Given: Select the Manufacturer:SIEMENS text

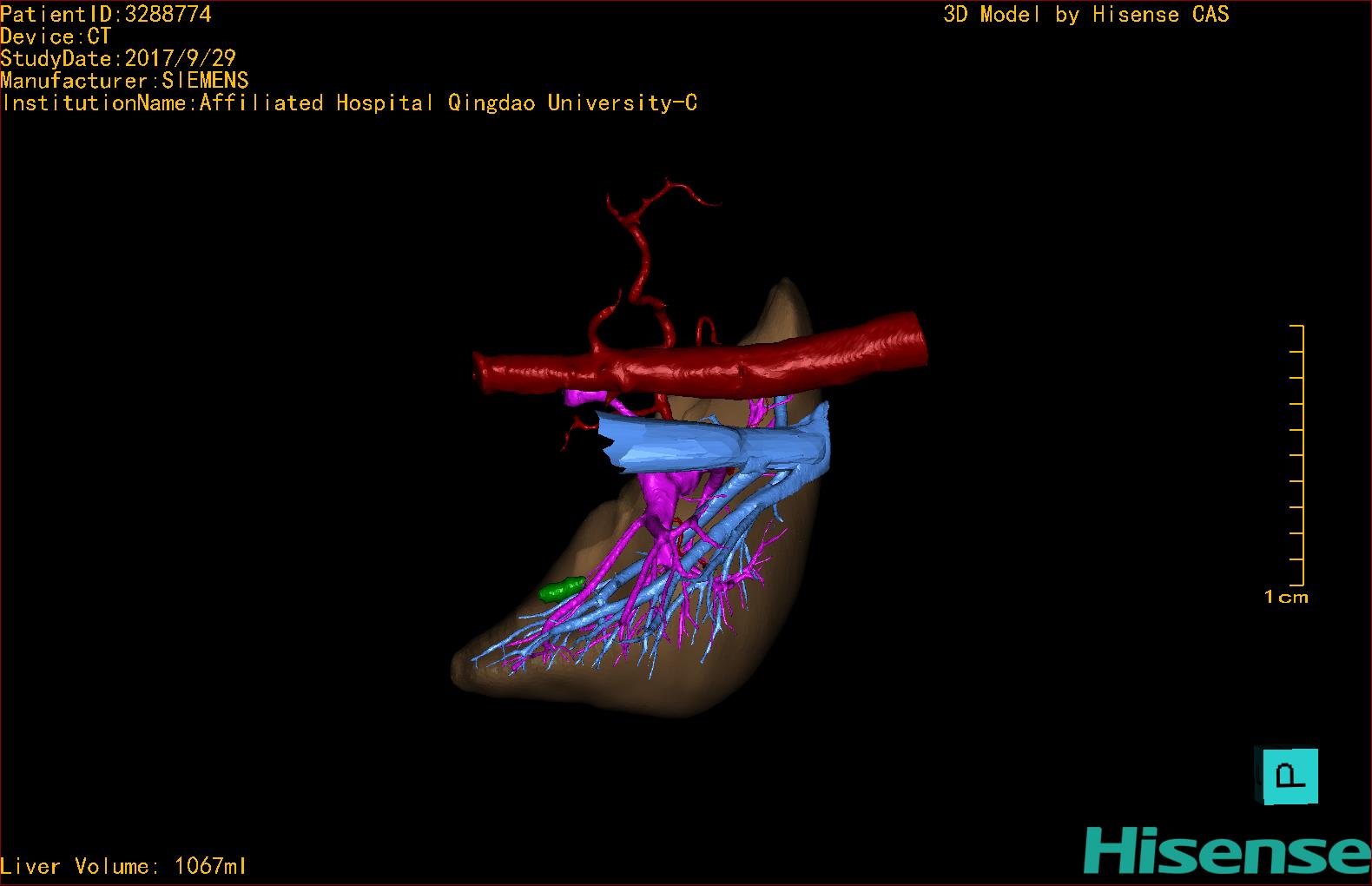Looking at the screenshot, I should tap(125, 81).
